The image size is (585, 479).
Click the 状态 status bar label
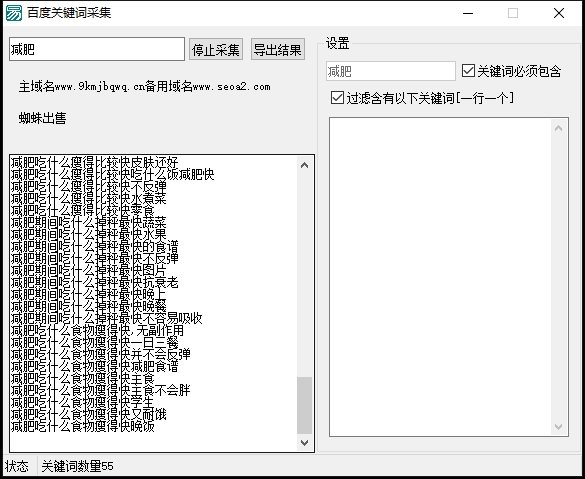17,466
